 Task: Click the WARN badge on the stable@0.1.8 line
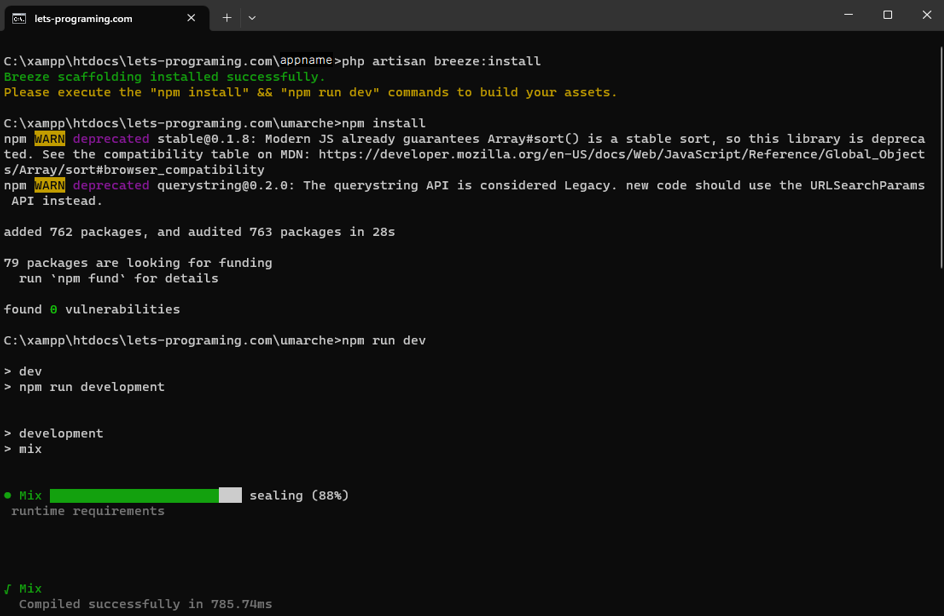pyautogui.click(x=49, y=139)
